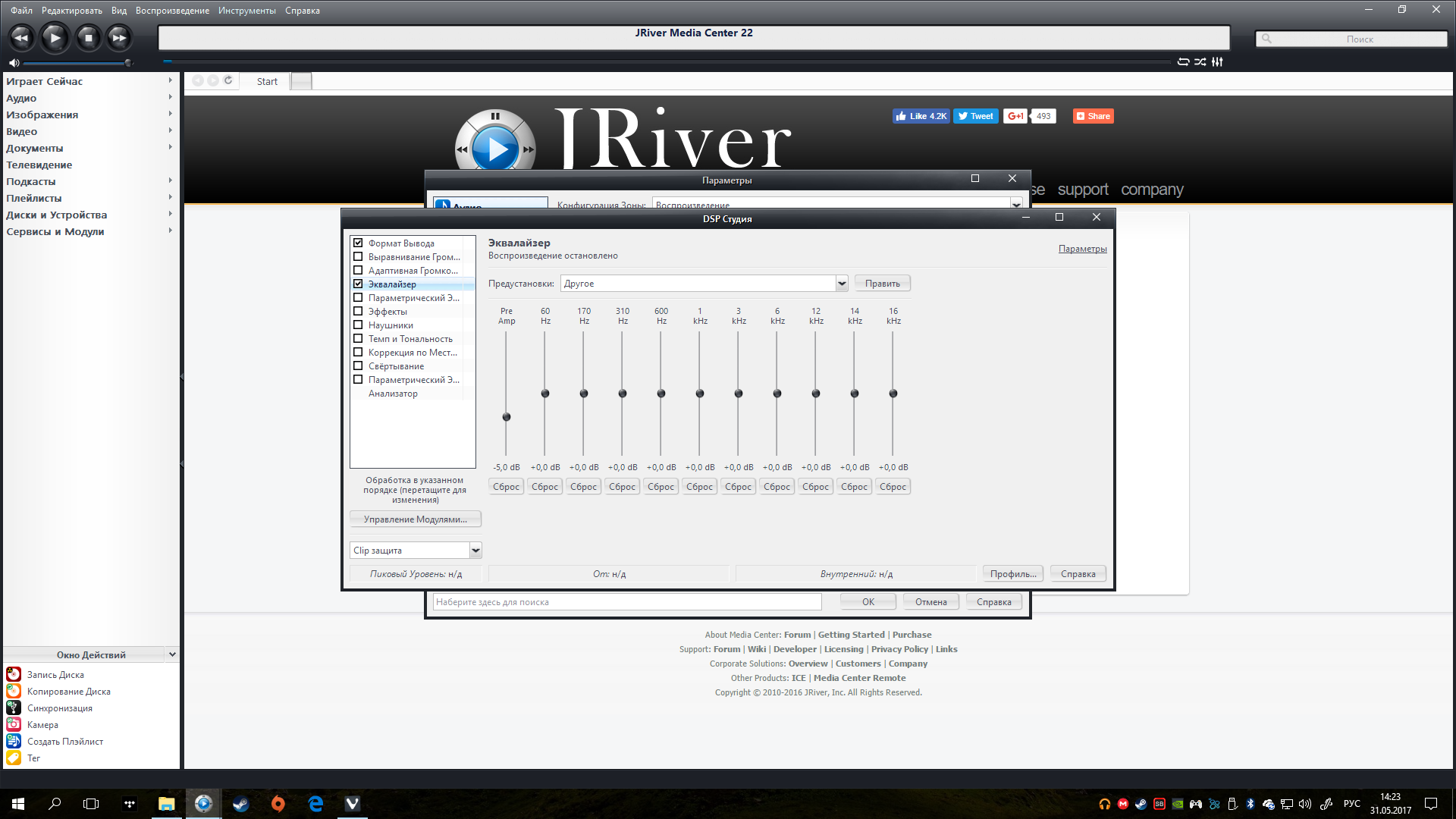The width and height of the screenshot is (1456, 819).
Task: Click the Facebook Like 4.2K button
Action: click(x=921, y=116)
